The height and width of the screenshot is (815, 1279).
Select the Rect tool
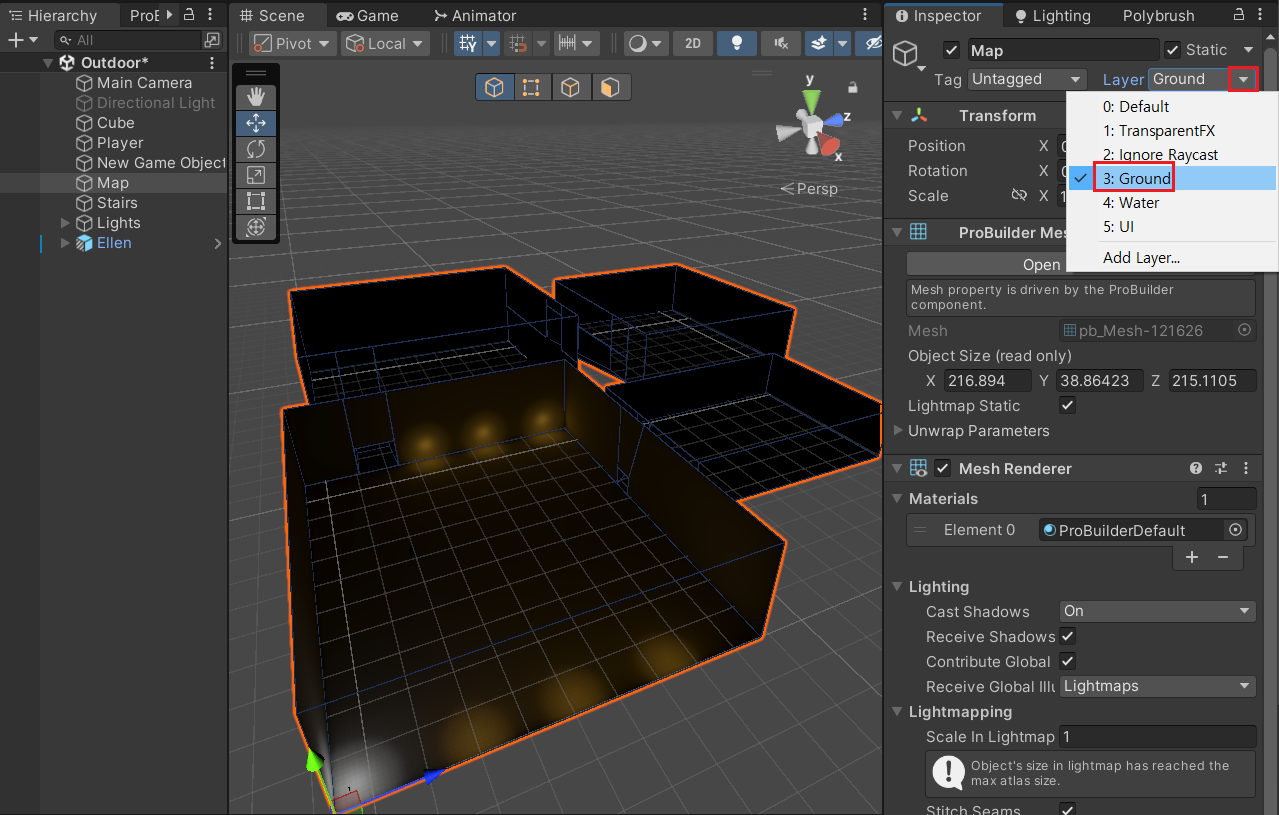coord(256,201)
